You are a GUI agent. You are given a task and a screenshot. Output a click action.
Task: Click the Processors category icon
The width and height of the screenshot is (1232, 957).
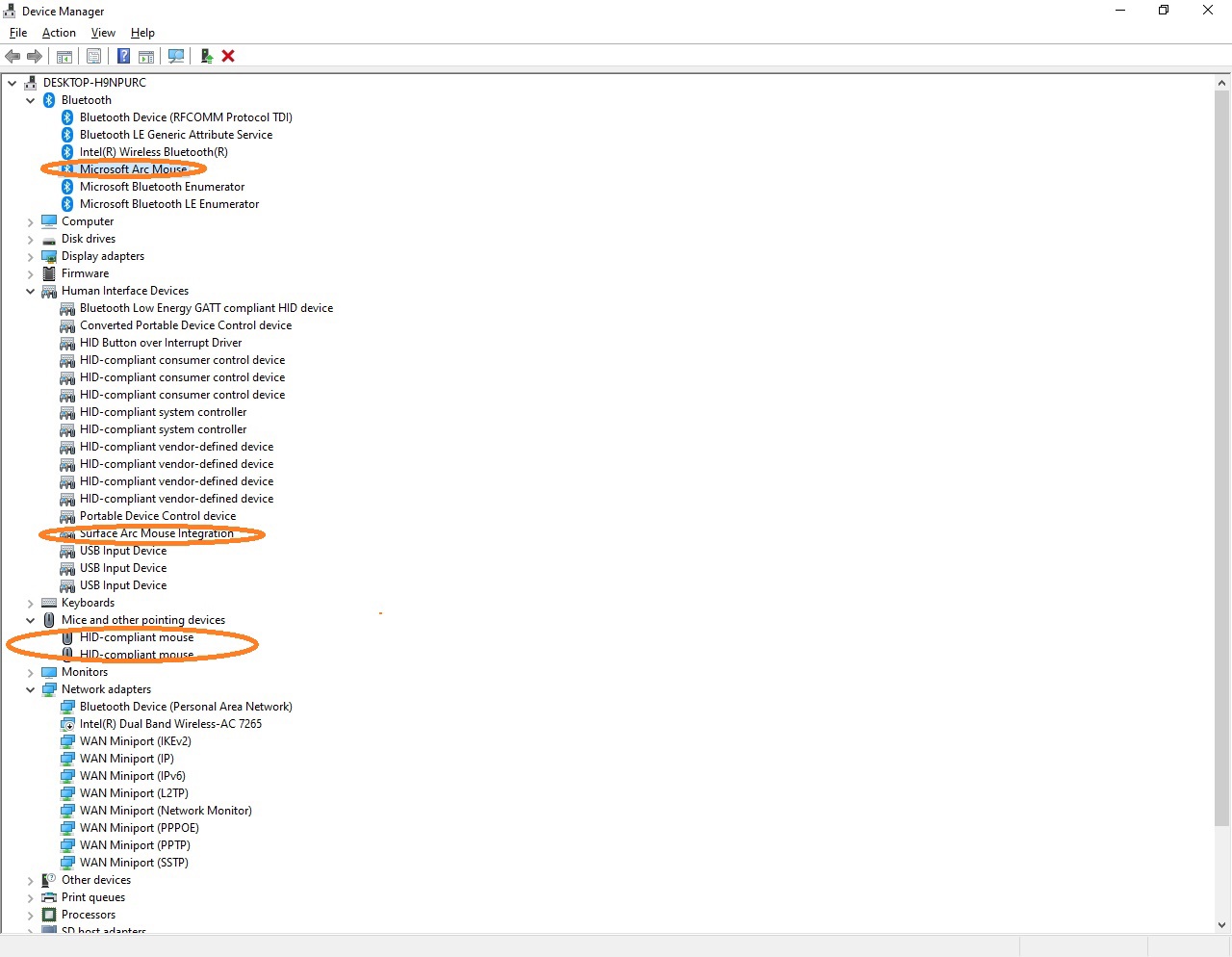49,915
